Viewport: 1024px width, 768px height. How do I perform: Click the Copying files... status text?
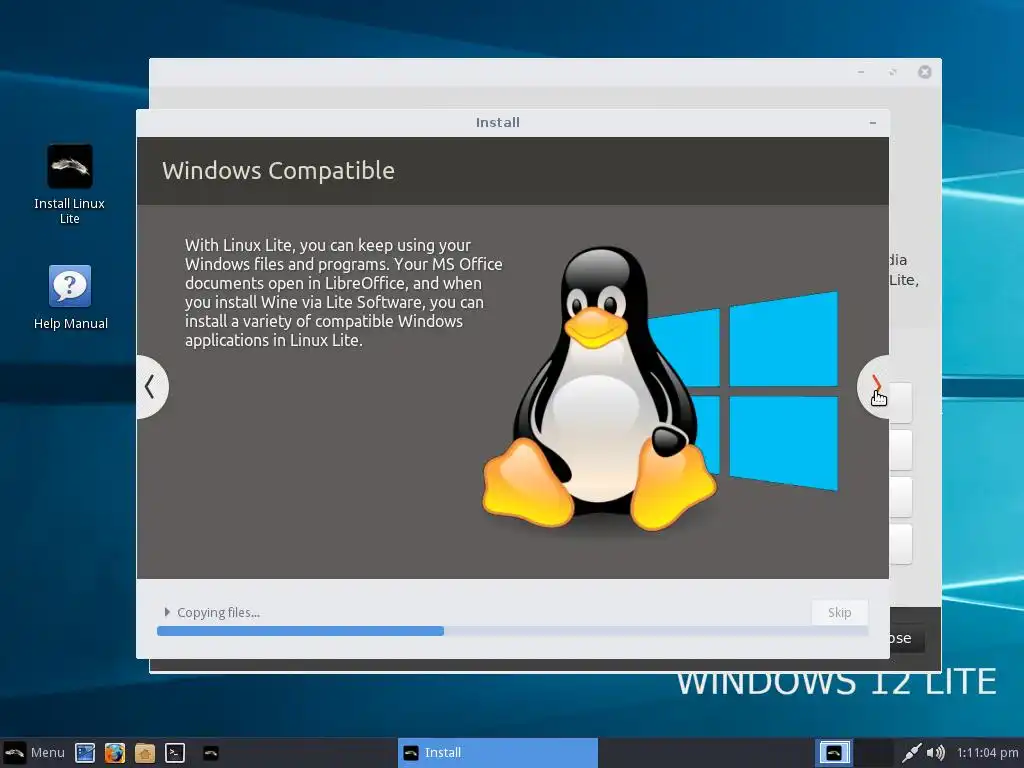218,613
